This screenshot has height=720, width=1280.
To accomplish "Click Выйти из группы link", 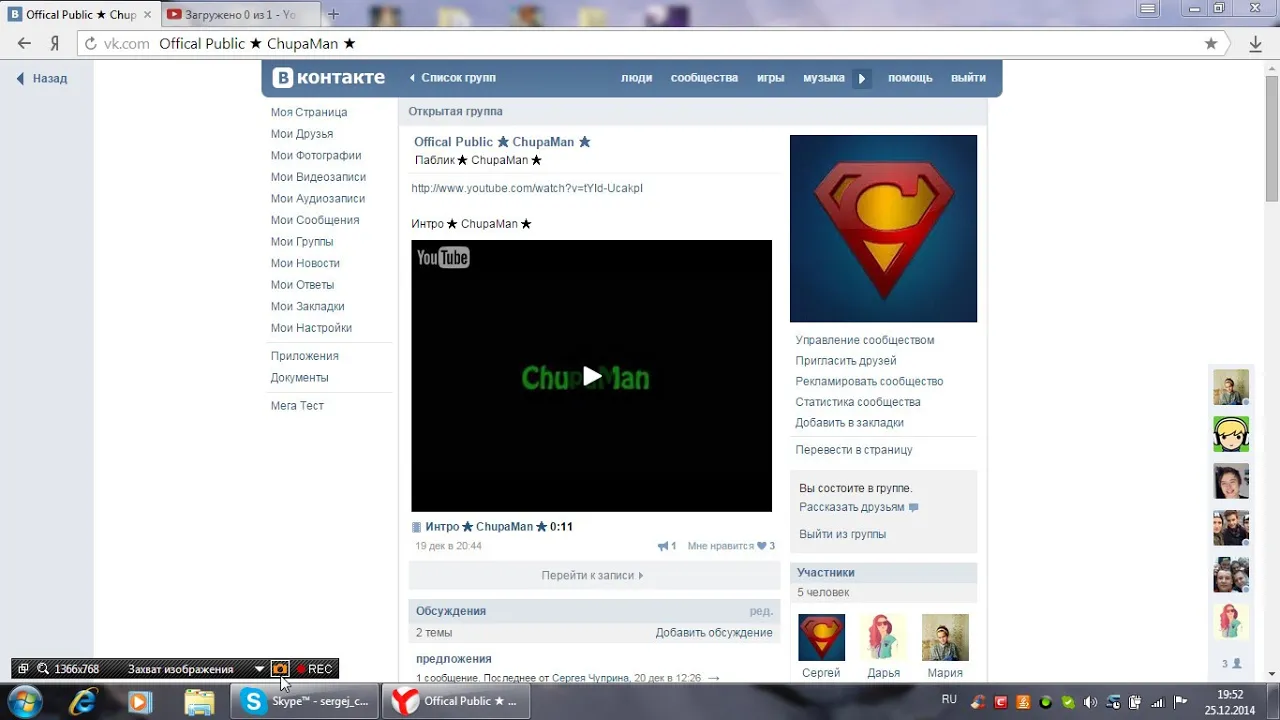I will click(842, 534).
